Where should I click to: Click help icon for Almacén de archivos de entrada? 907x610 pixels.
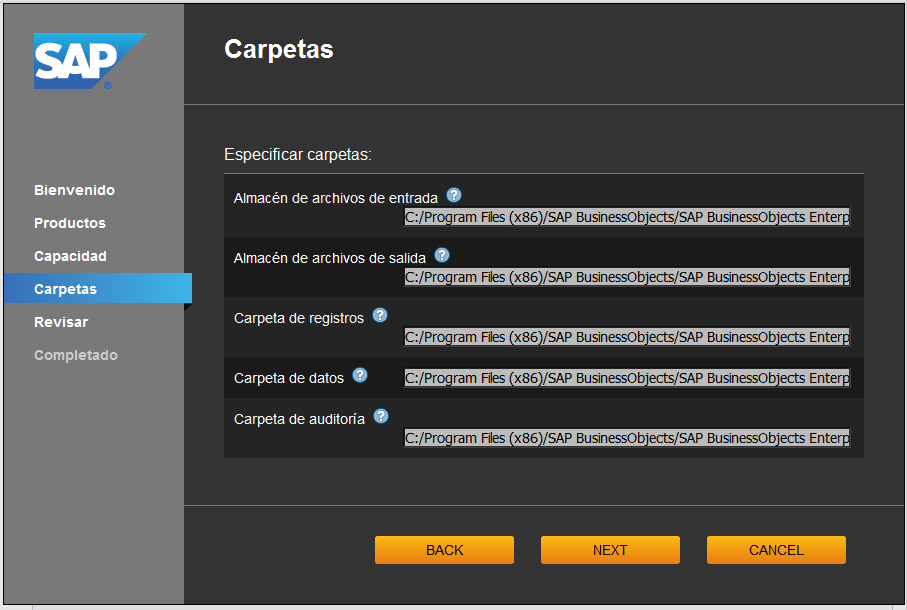coord(454,195)
